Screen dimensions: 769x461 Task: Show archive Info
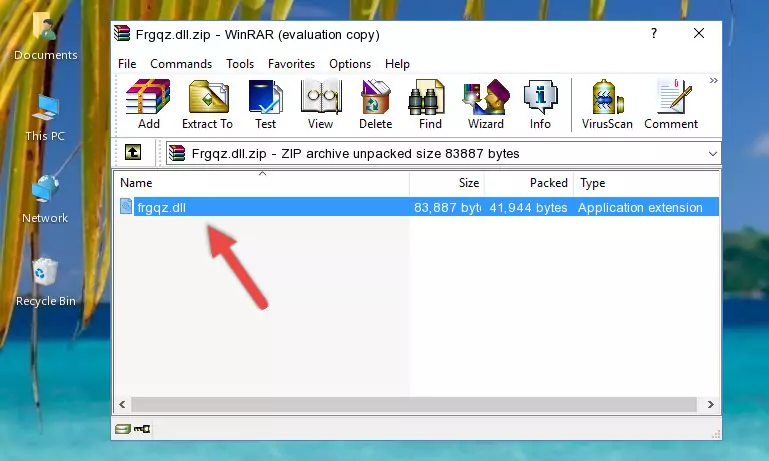[540, 104]
